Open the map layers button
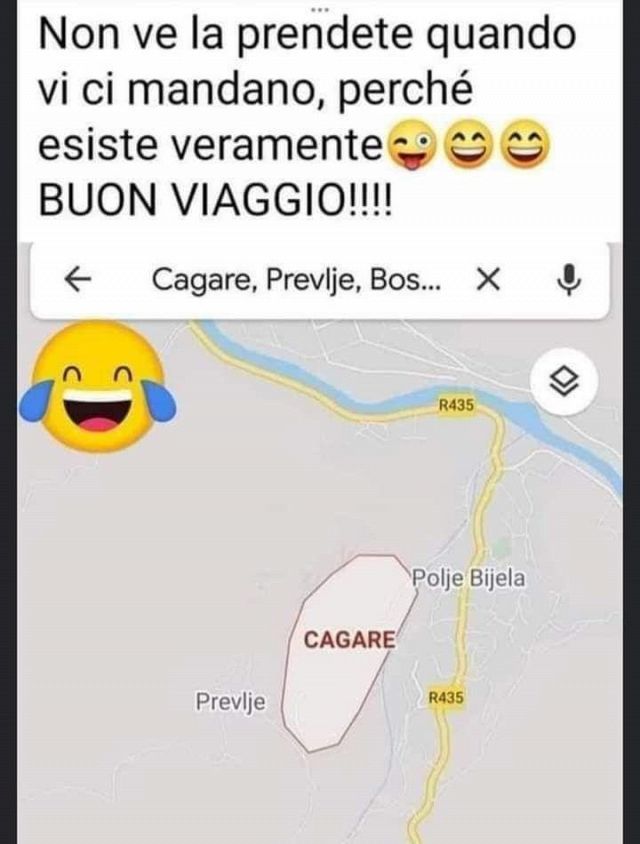640x844 pixels. tap(564, 382)
